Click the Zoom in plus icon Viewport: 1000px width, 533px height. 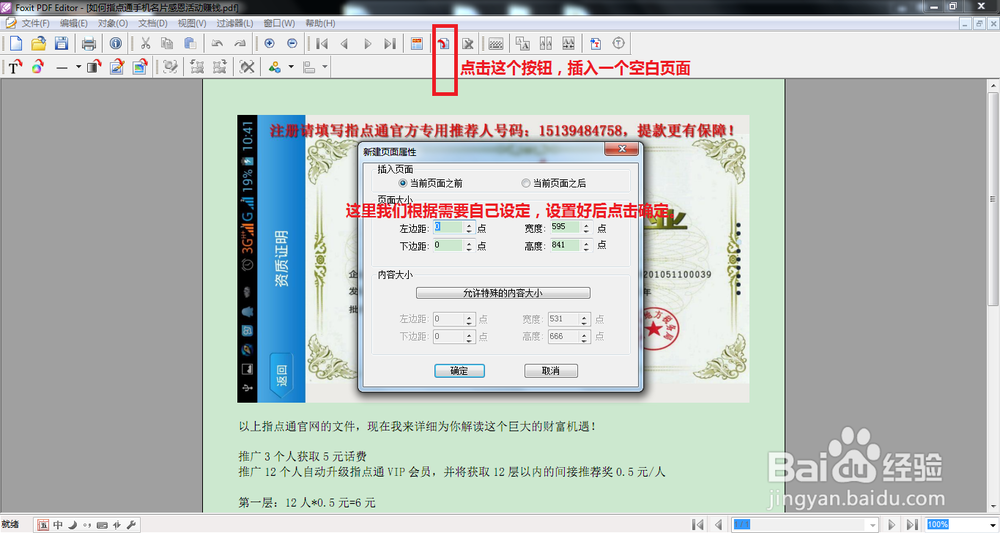click(269, 43)
